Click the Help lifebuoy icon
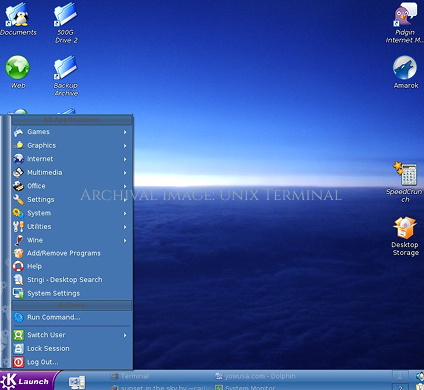Screen dimensions: 424x390 pyautogui.click(x=18, y=266)
